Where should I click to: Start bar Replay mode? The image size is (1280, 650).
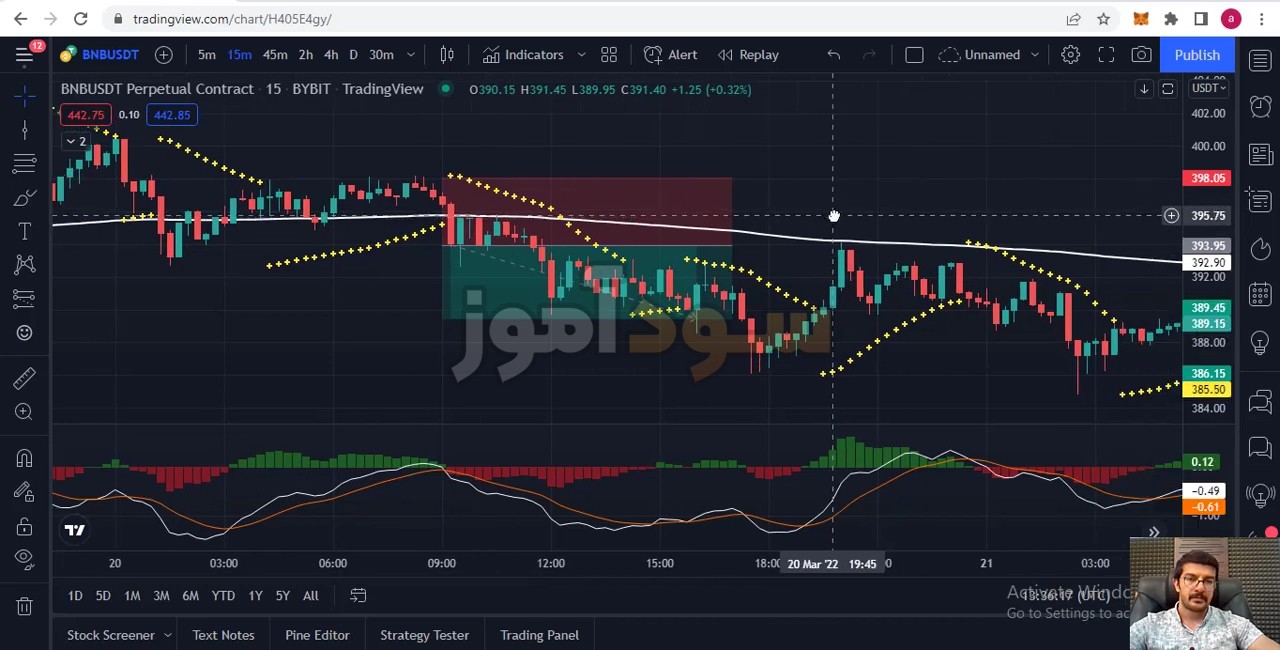click(x=748, y=55)
